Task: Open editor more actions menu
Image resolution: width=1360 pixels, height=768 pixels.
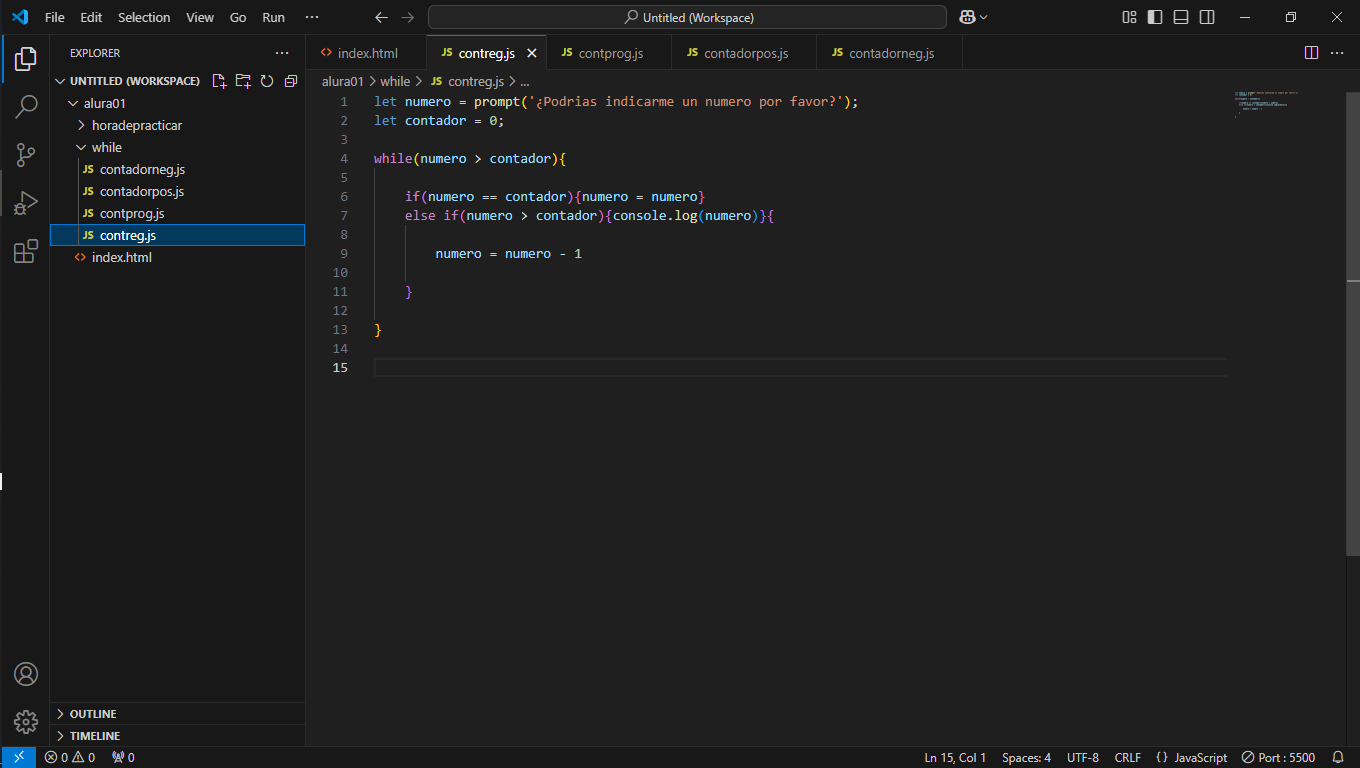Action: [x=1337, y=53]
